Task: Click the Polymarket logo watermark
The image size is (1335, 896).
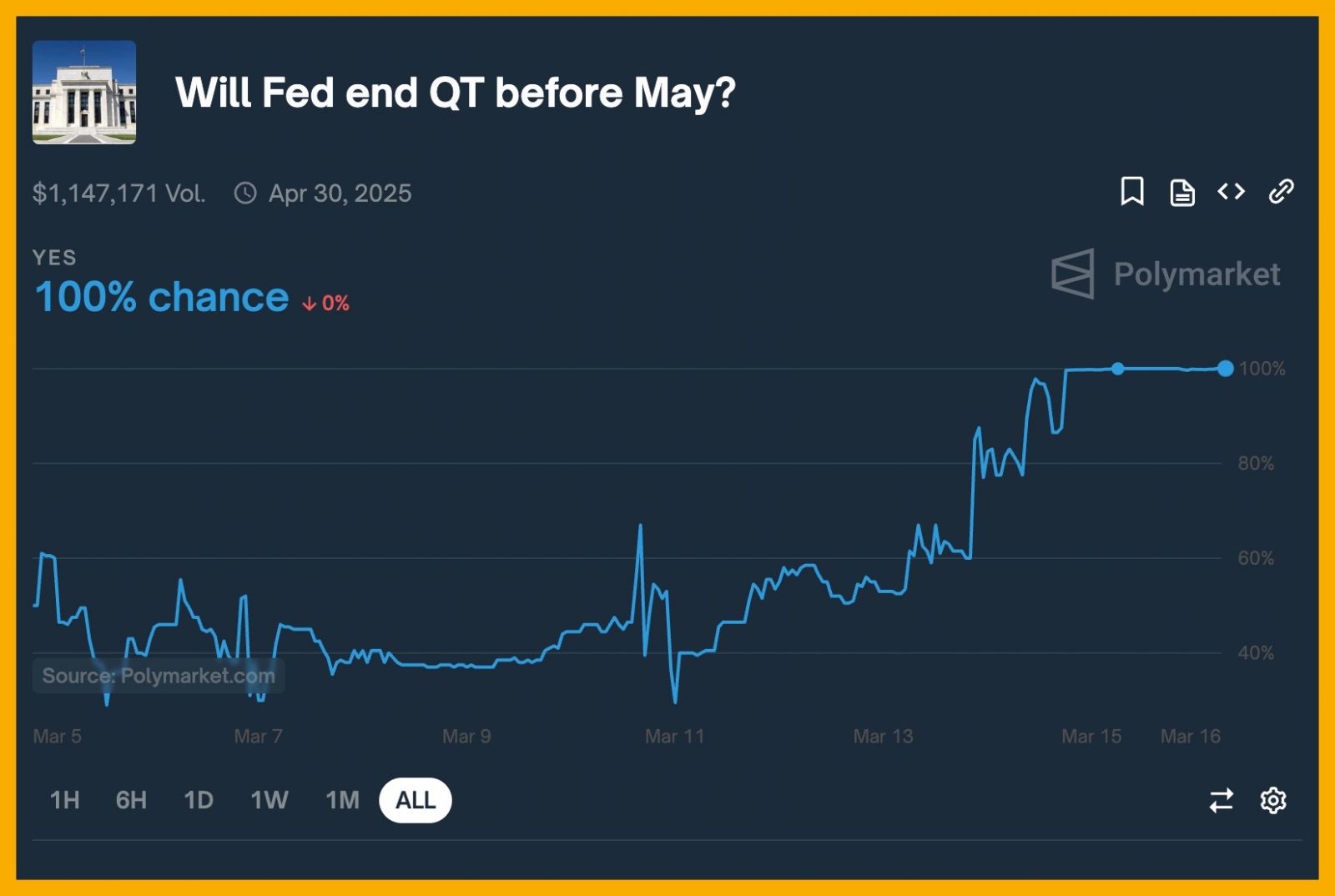Action: 1166,274
